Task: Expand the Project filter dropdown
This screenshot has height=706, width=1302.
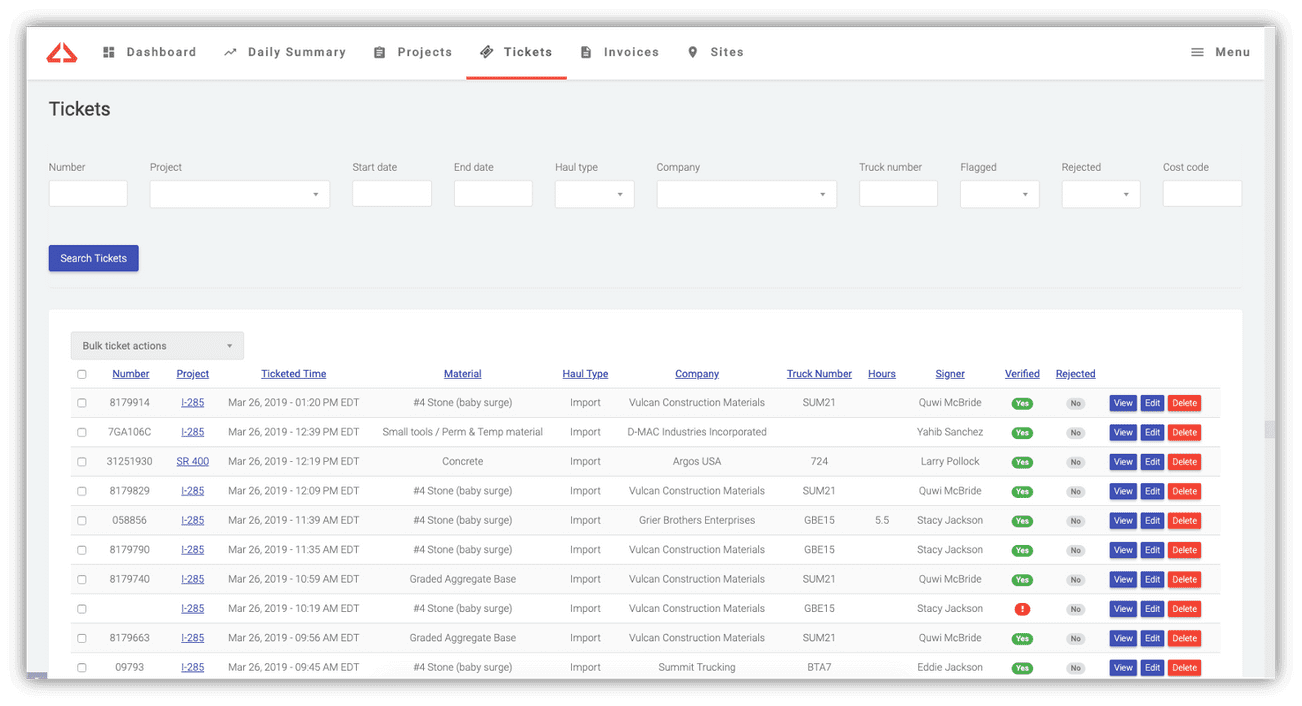Action: [x=240, y=194]
